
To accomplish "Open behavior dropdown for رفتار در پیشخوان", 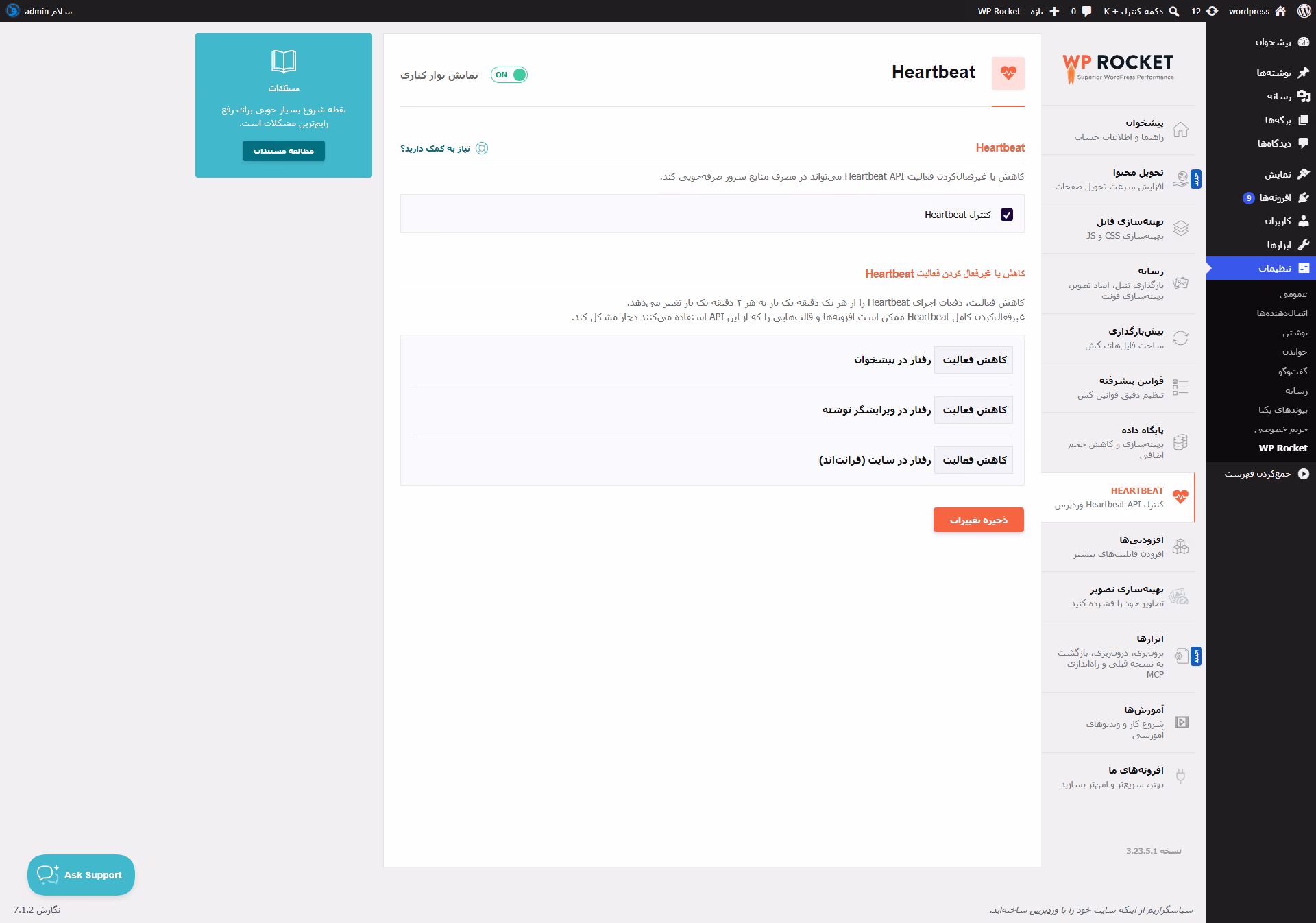I will (974, 360).
